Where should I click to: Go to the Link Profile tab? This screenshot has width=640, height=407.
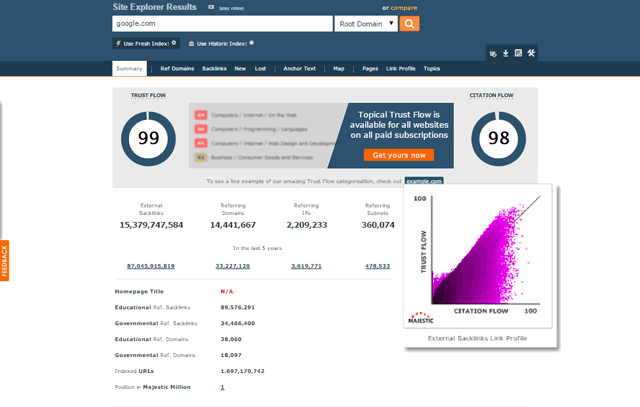(x=400, y=69)
